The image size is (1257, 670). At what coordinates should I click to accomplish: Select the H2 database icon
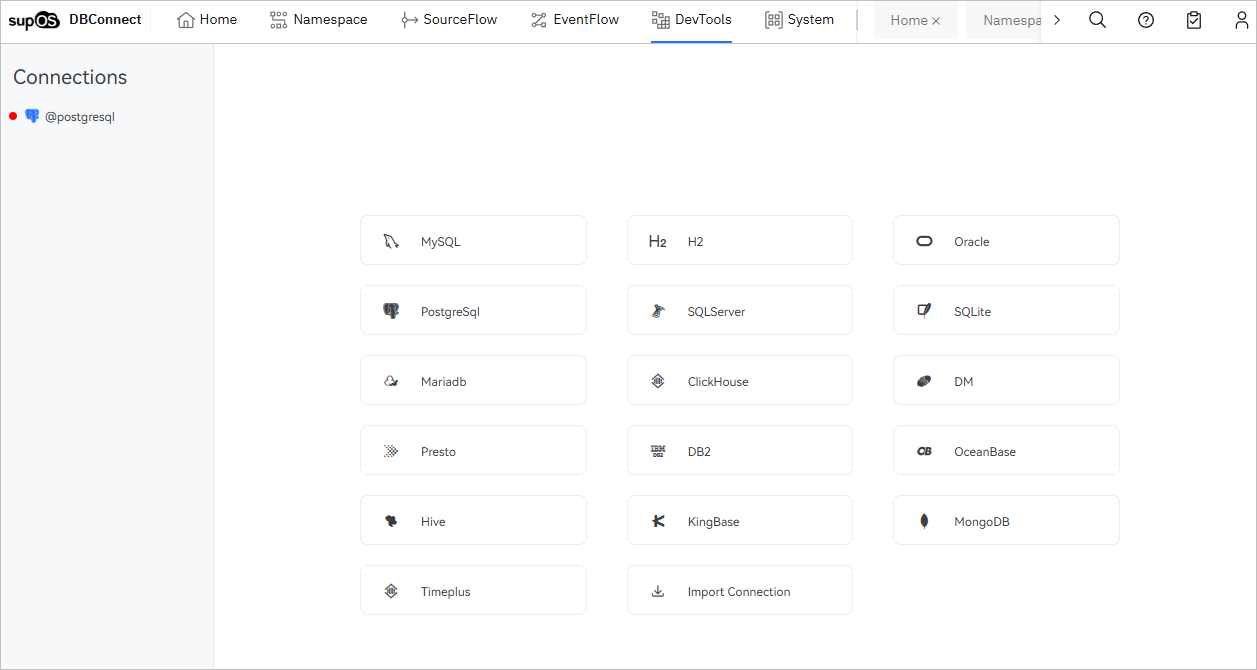(x=657, y=241)
